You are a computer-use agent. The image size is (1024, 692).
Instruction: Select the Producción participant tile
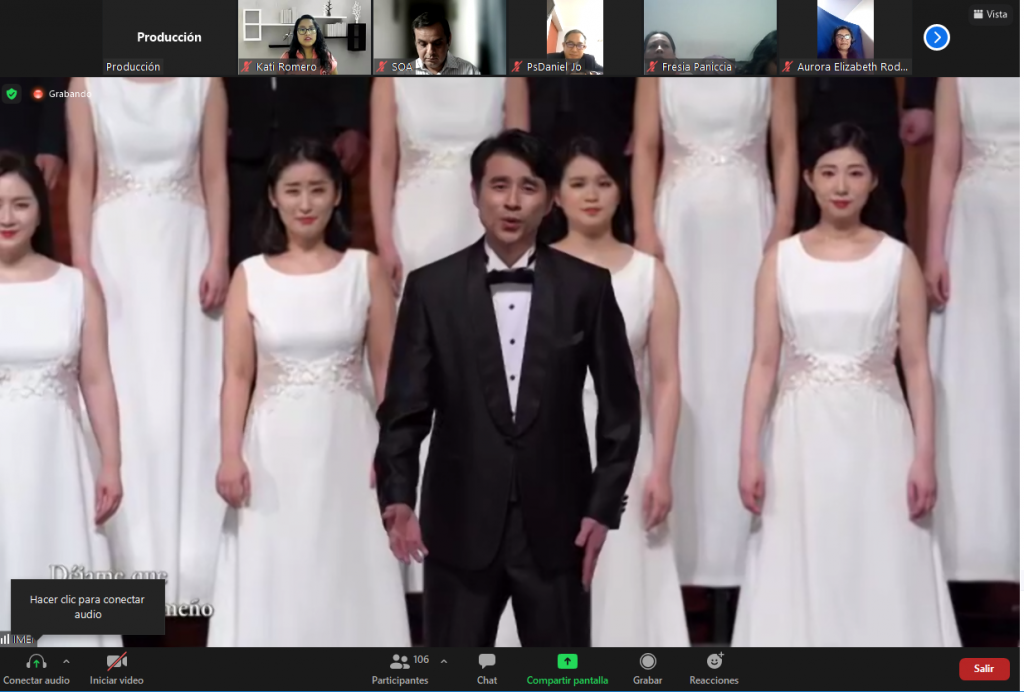pos(169,37)
